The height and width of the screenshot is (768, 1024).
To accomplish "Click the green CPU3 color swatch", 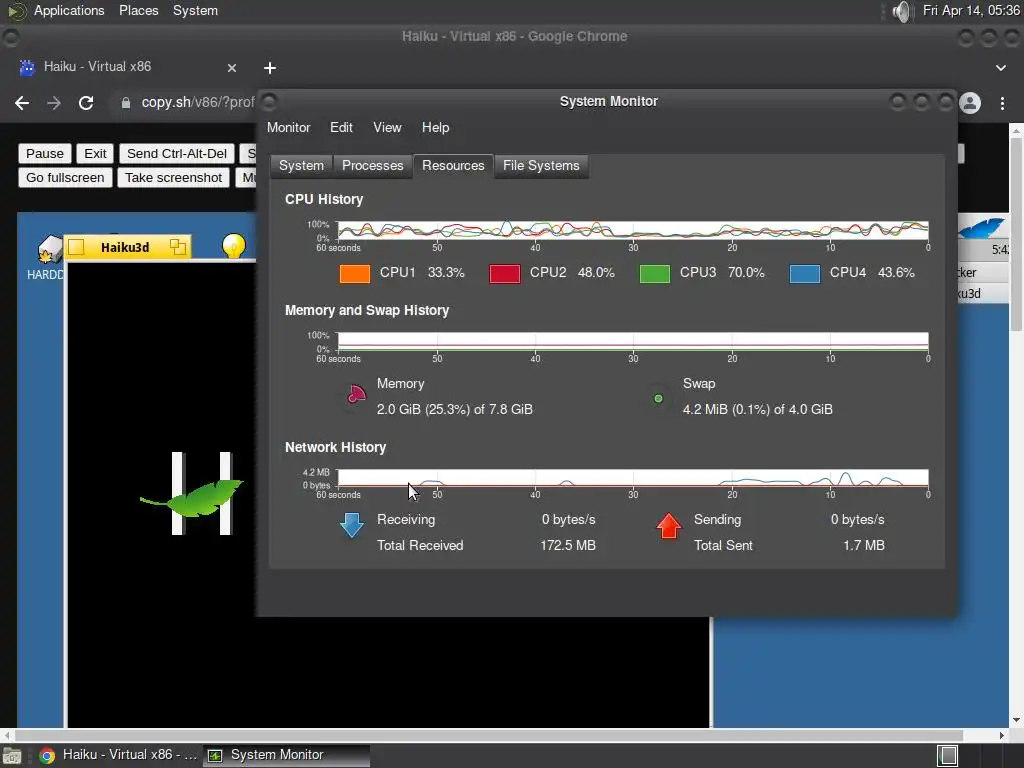I will pos(655,273).
